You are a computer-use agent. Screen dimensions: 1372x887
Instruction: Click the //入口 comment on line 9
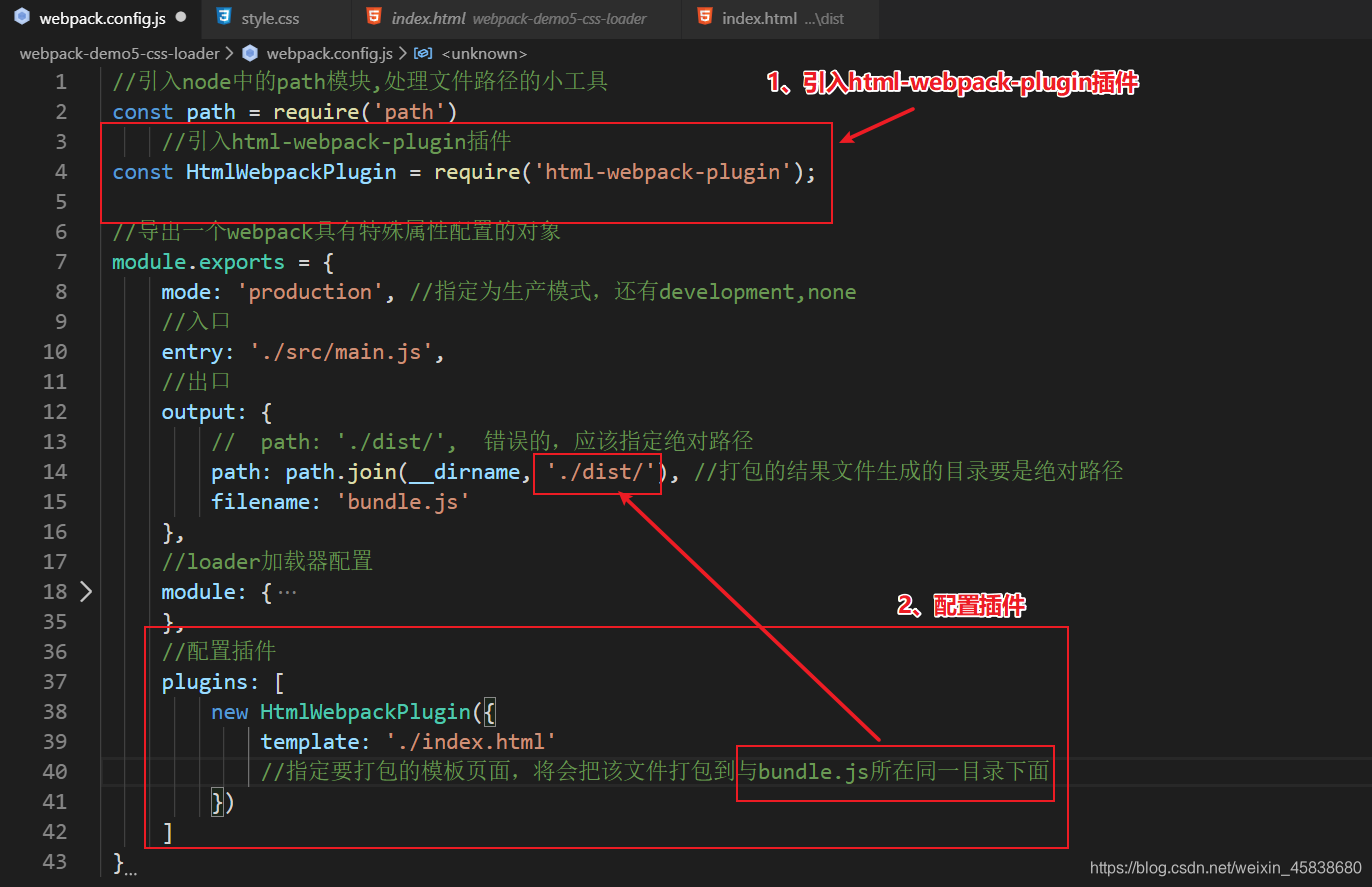196,321
